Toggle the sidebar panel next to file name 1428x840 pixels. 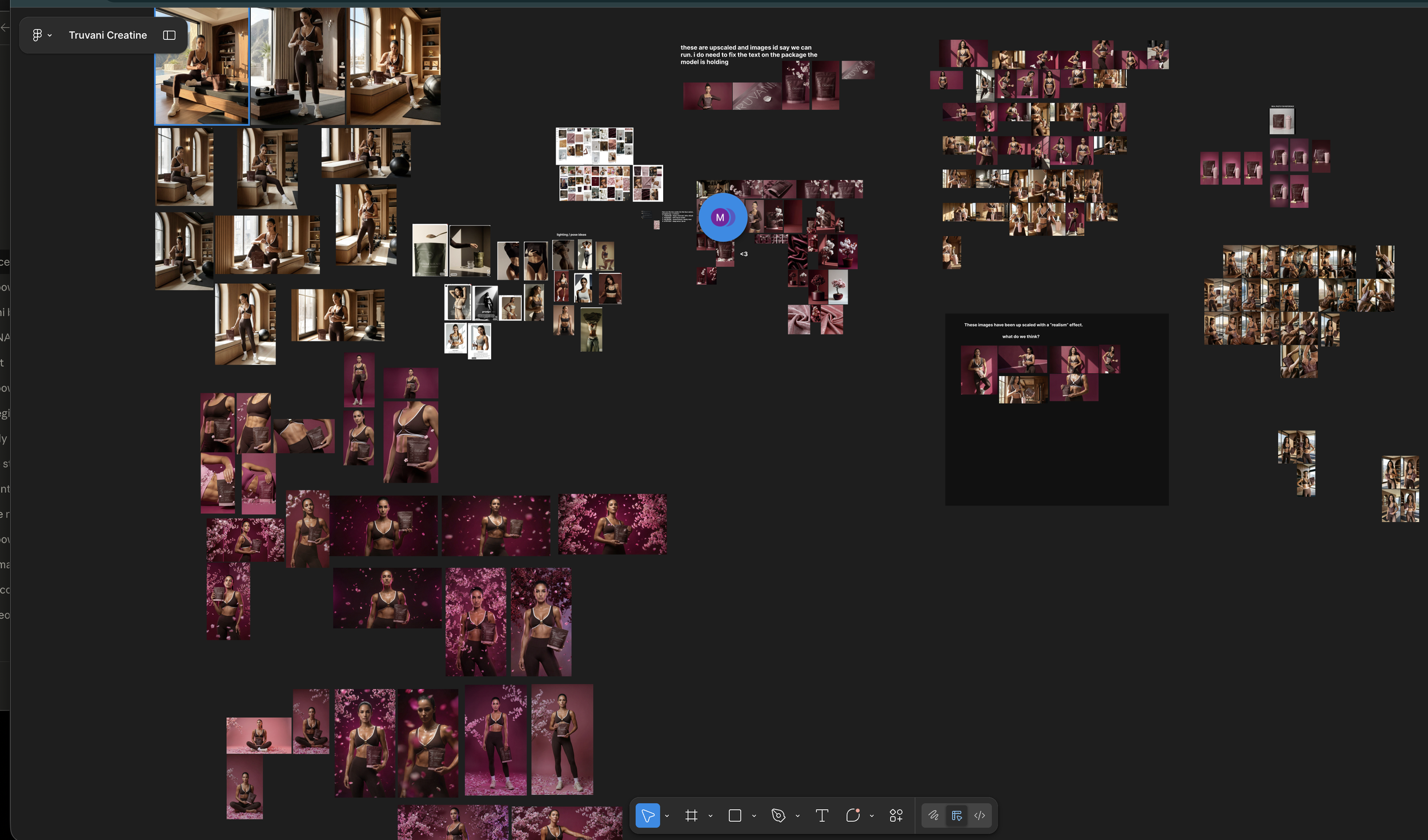tap(169, 35)
